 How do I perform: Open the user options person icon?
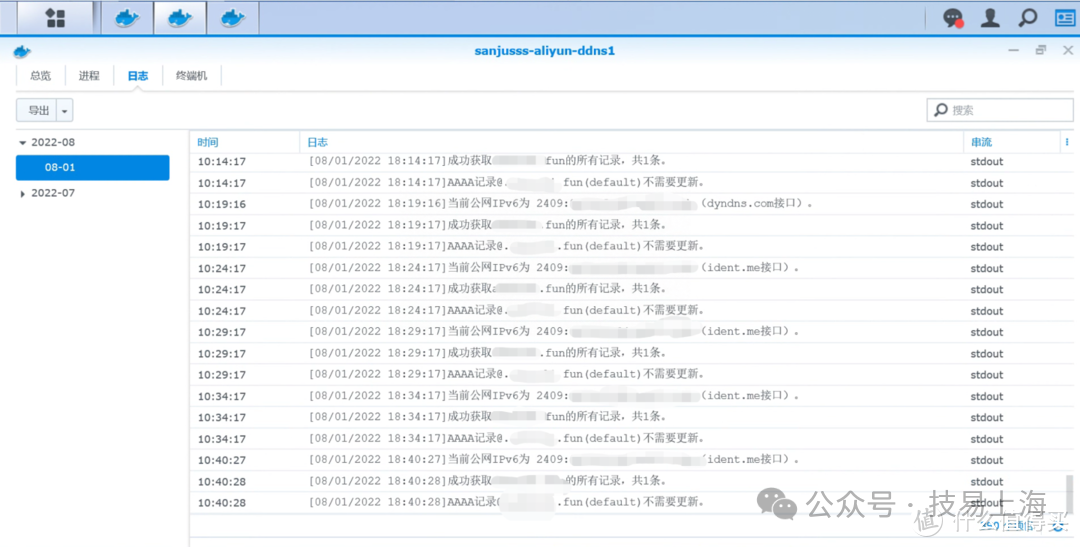tap(990, 18)
